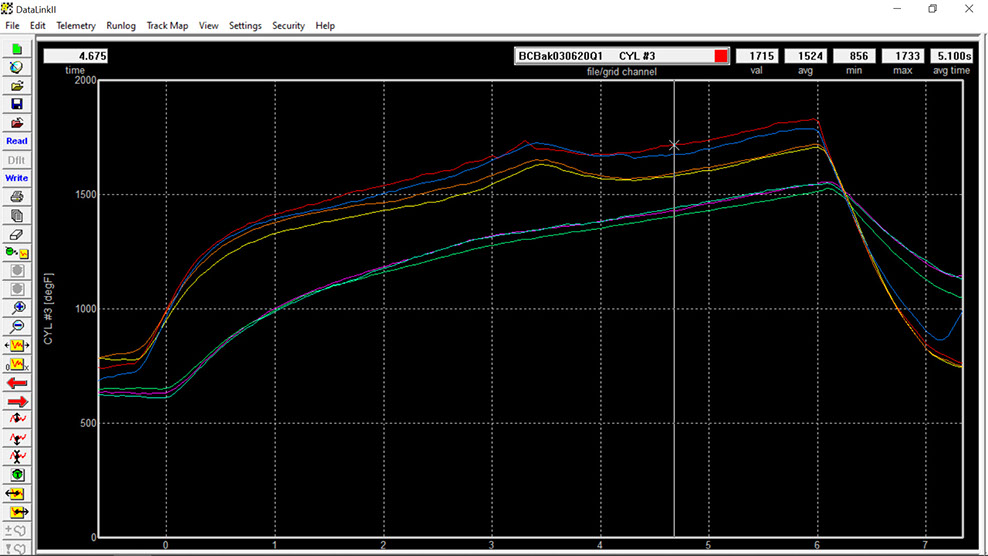The image size is (988, 556).
Task: Click the red right arrow icon
Action: coord(17,401)
